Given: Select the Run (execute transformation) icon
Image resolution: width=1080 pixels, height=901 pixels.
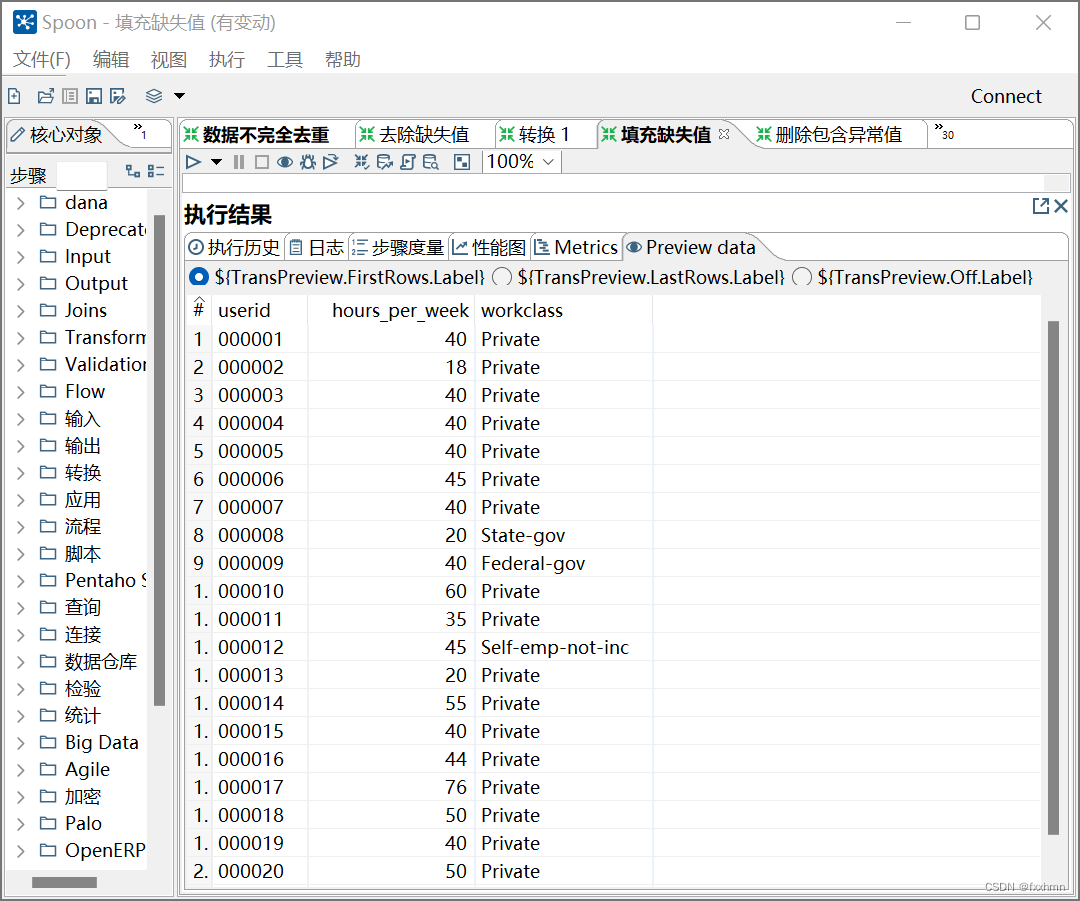Looking at the screenshot, I should pyautogui.click(x=192, y=161).
